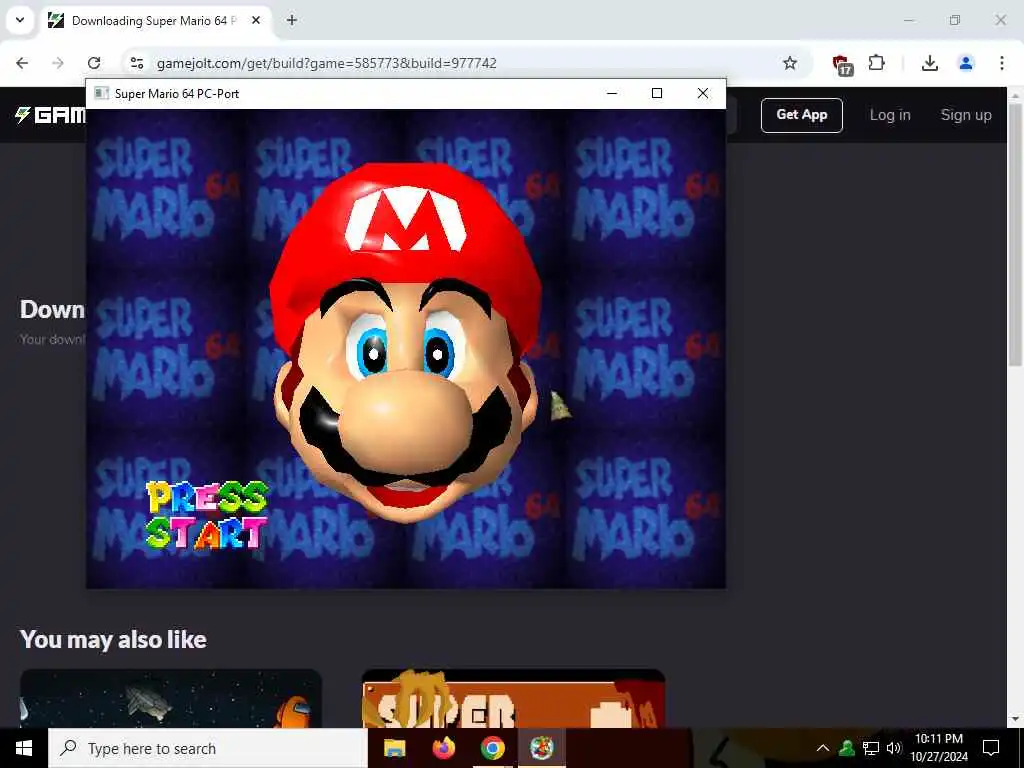Click the Game Jolt logo
This screenshot has width=1024, height=768.
click(x=50, y=115)
